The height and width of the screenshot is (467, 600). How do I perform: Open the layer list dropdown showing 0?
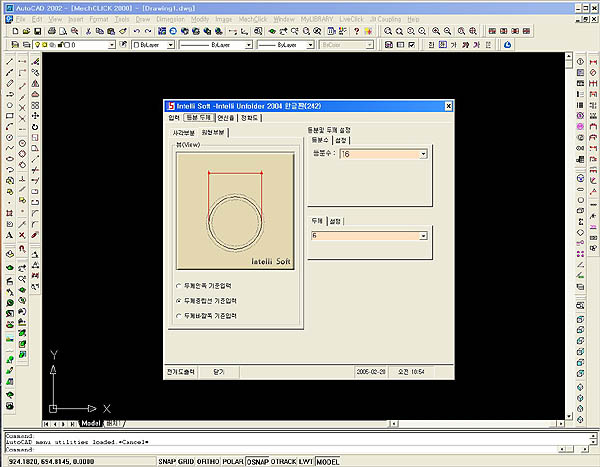(x=111, y=45)
